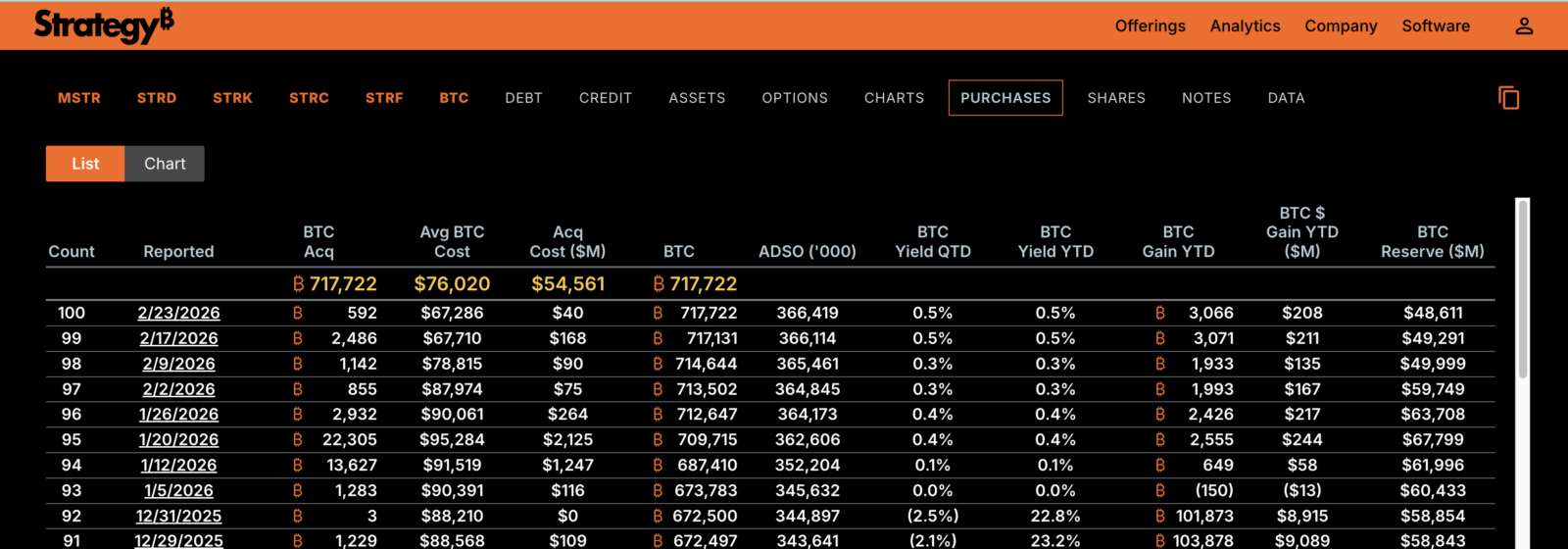Open the 12/31/2025 purchase report link
The height and width of the screenshot is (549, 1568).
click(178, 516)
